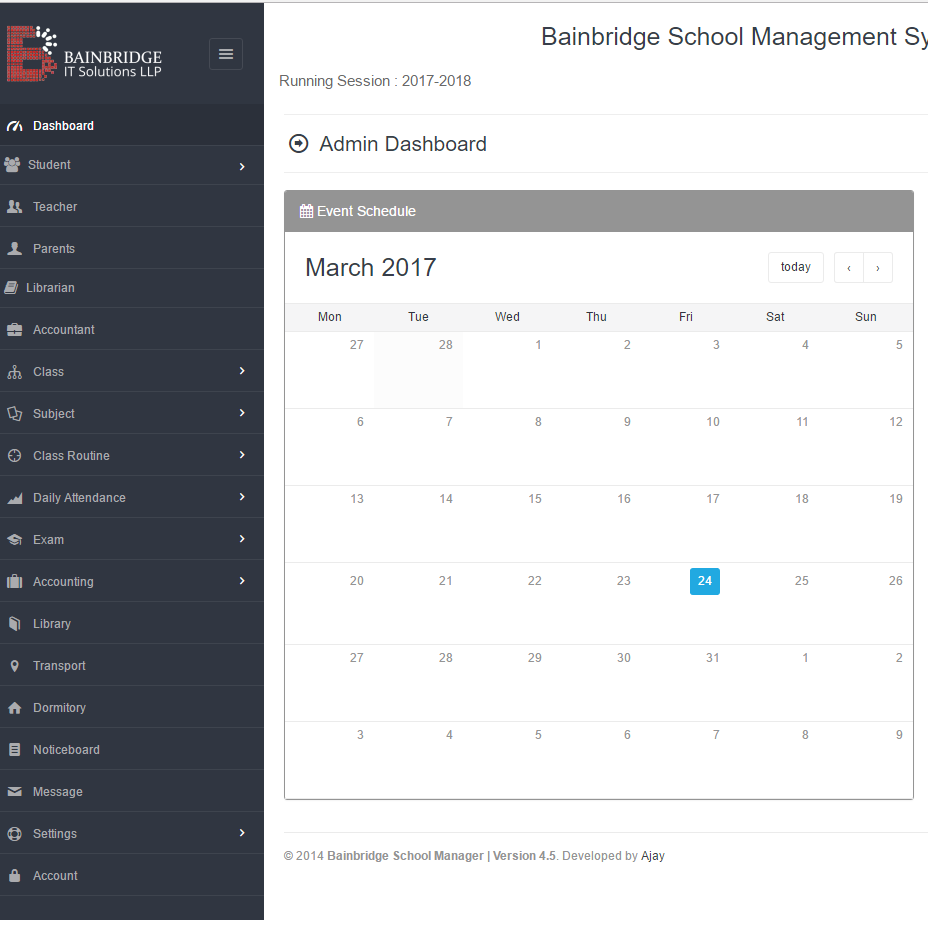Click the today button on the calendar
928x927 pixels.
(795, 267)
